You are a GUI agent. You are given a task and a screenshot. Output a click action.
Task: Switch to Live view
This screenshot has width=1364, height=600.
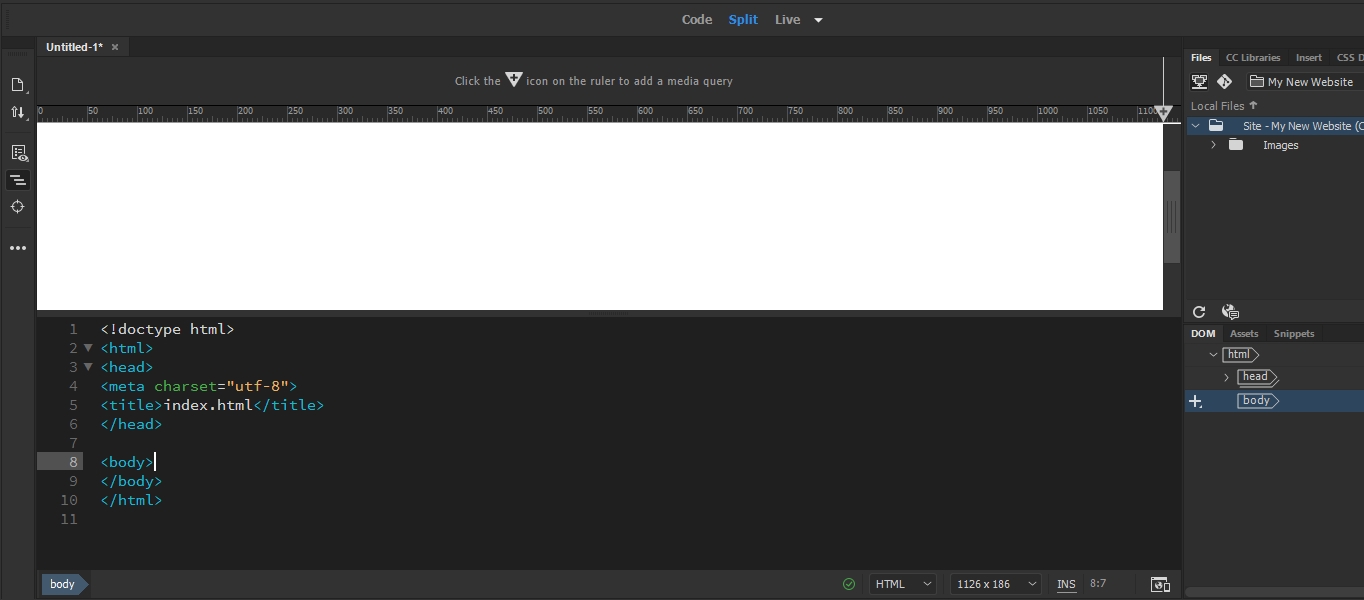click(787, 19)
